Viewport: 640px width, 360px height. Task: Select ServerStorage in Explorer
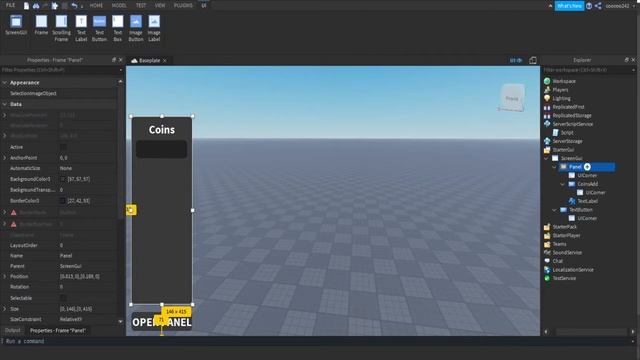[567, 141]
